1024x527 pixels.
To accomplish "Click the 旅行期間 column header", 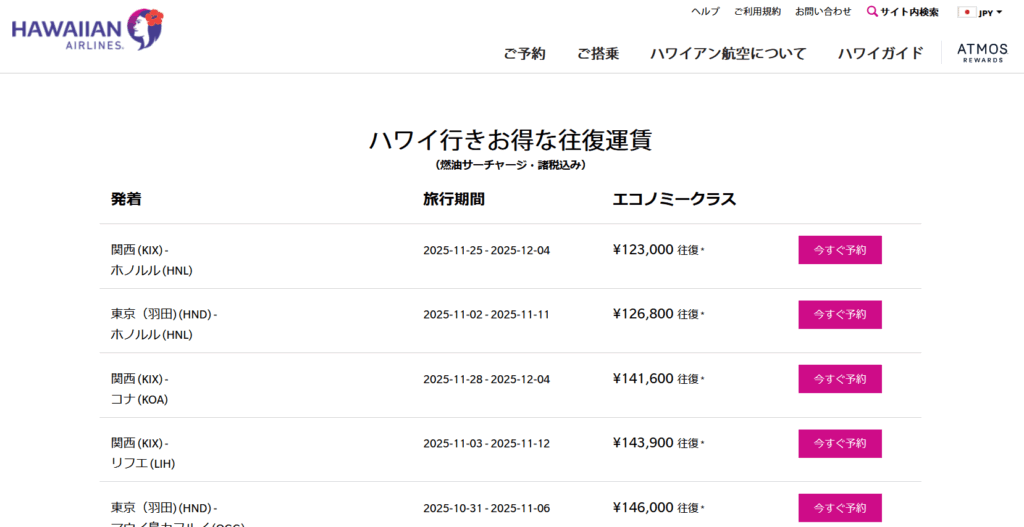I will coord(454,199).
